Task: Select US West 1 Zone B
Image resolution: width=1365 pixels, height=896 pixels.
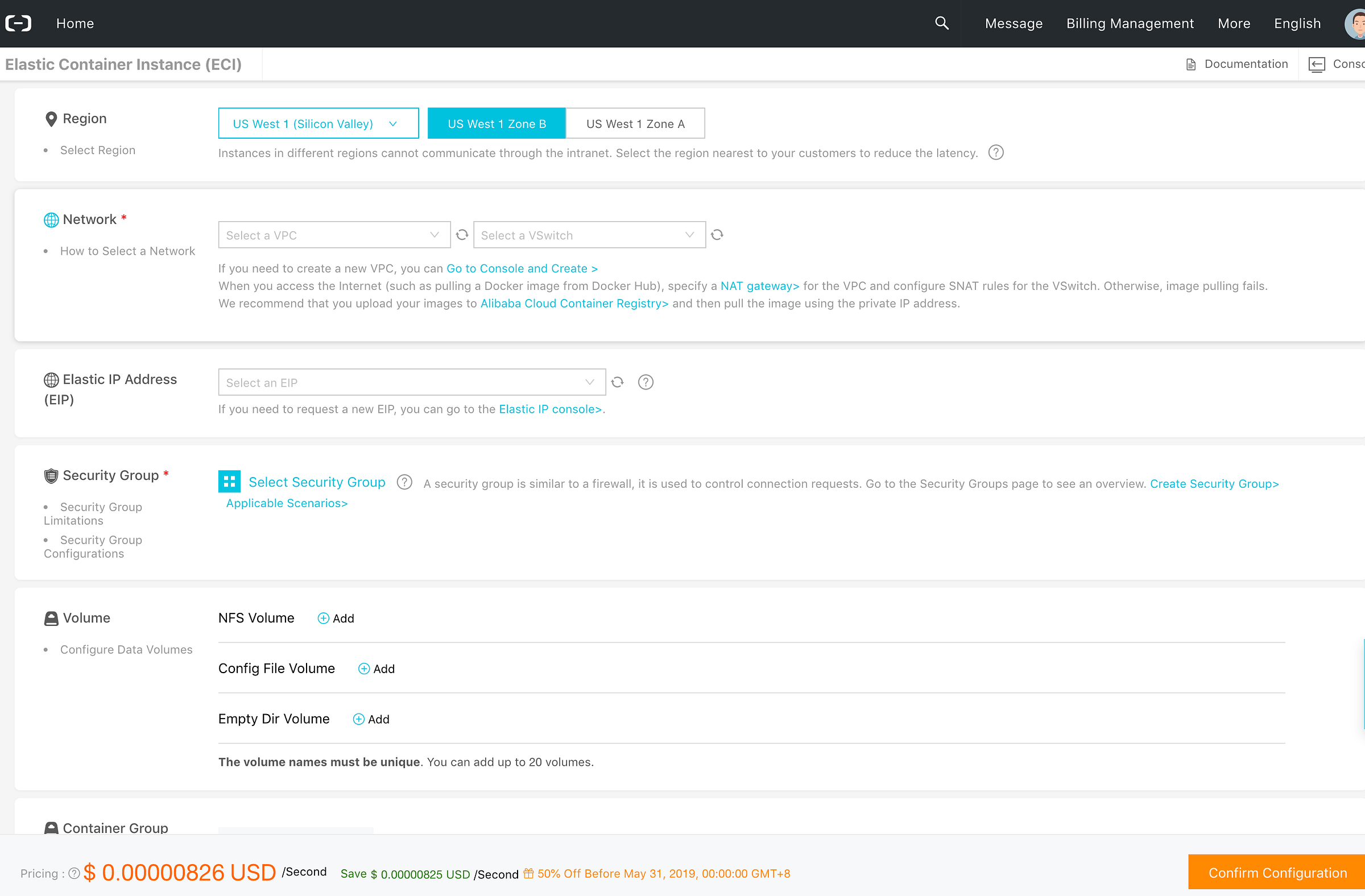Action: [x=496, y=123]
